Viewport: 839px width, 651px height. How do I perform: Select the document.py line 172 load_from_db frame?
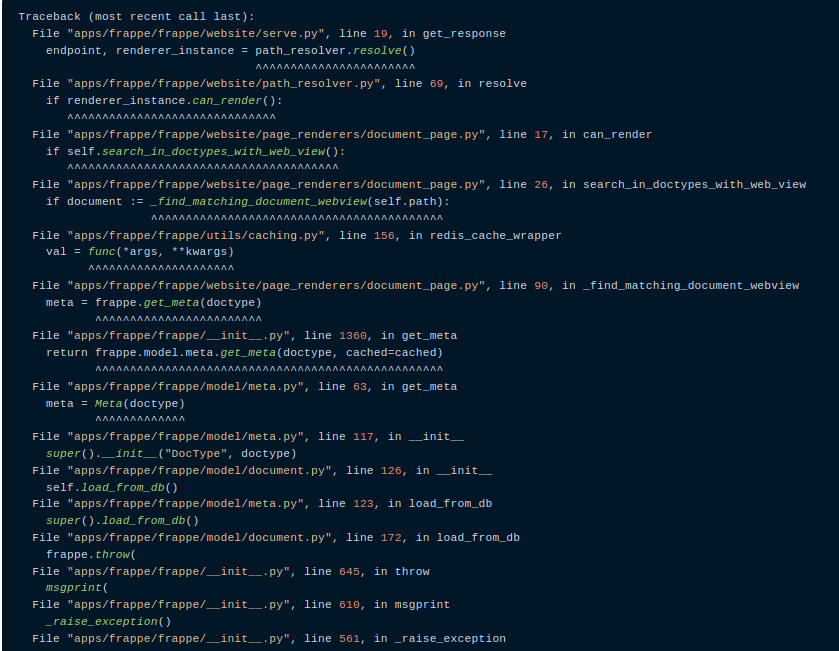click(x=276, y=538)
